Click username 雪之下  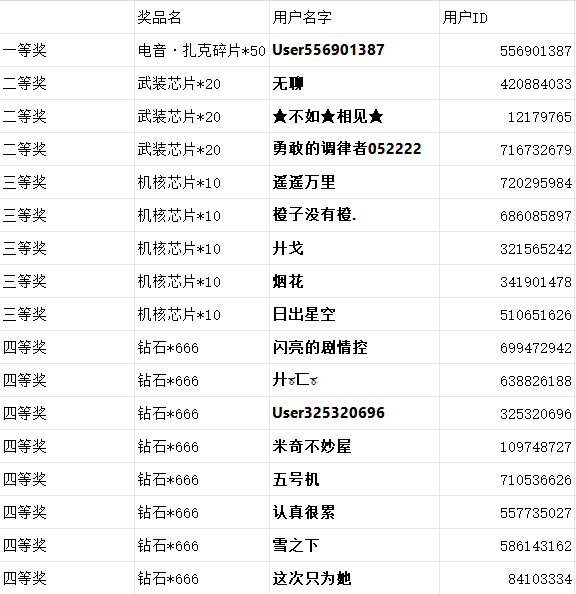point(296,545)
